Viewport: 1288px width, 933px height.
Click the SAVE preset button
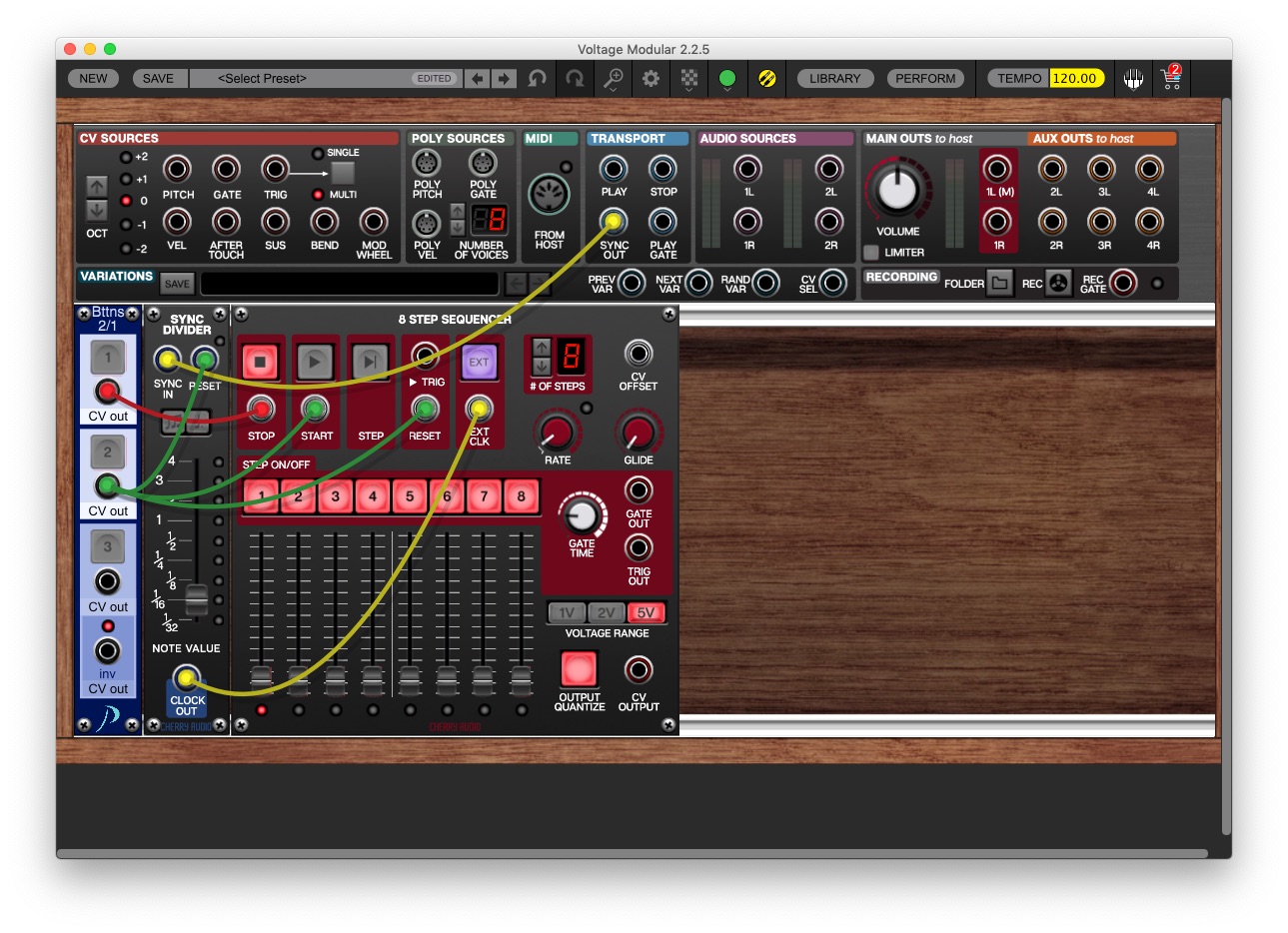158,78
